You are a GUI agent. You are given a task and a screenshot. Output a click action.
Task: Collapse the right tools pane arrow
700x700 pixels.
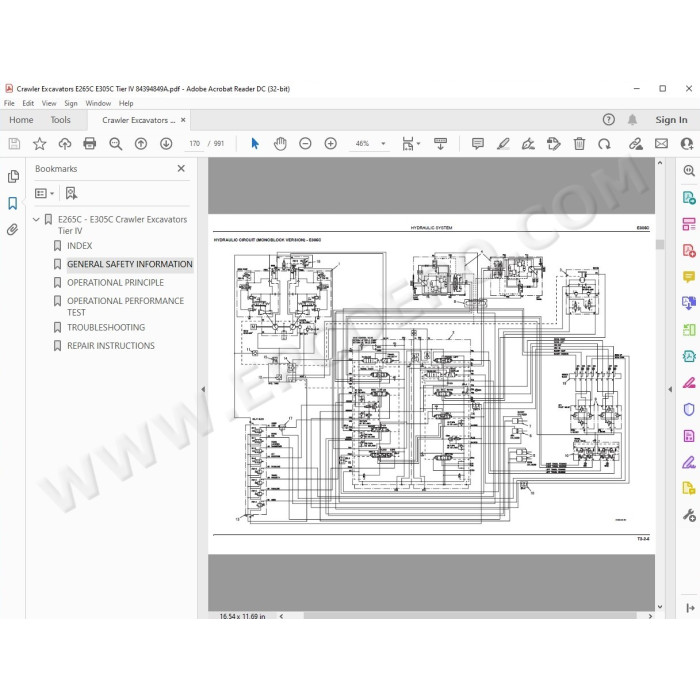click(x=670, y=389)
